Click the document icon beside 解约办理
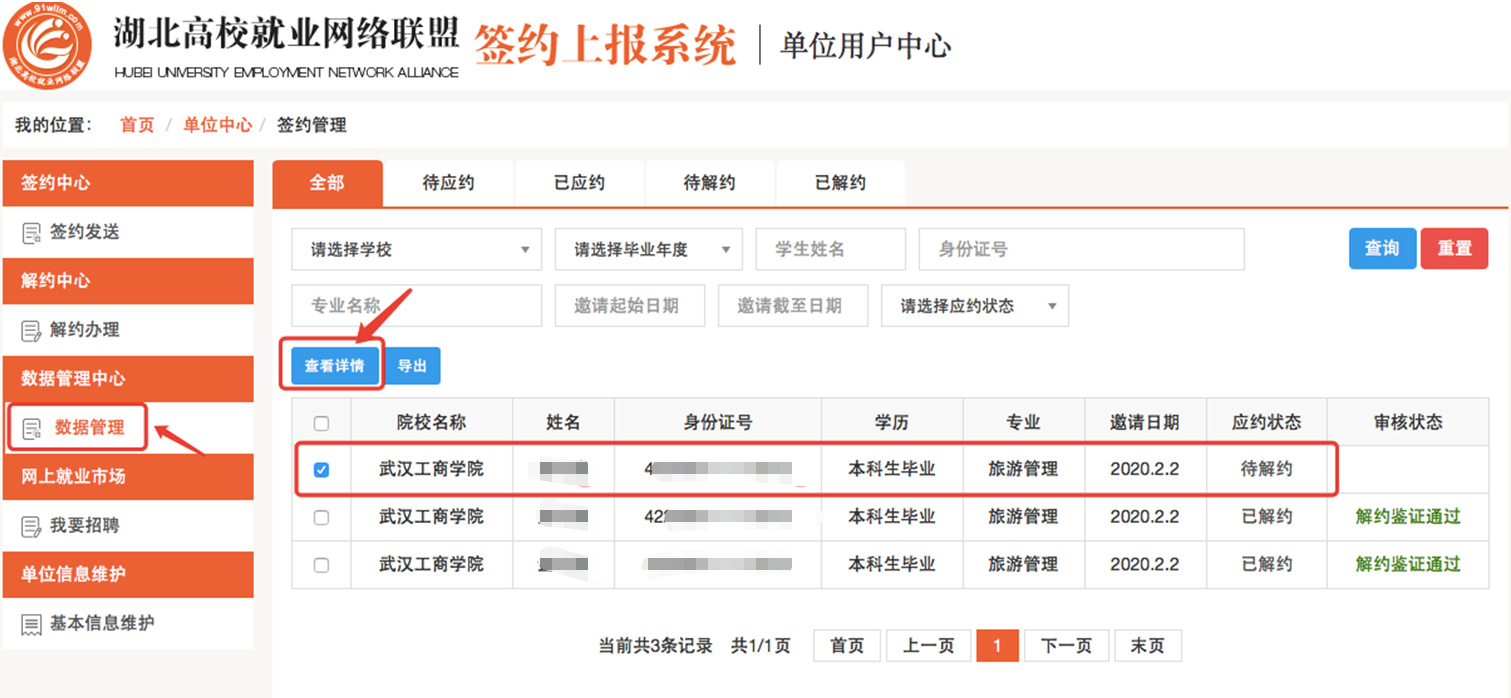Image resolution: width=1511 pixels, height=698 pixels. [x=32, y=331]
